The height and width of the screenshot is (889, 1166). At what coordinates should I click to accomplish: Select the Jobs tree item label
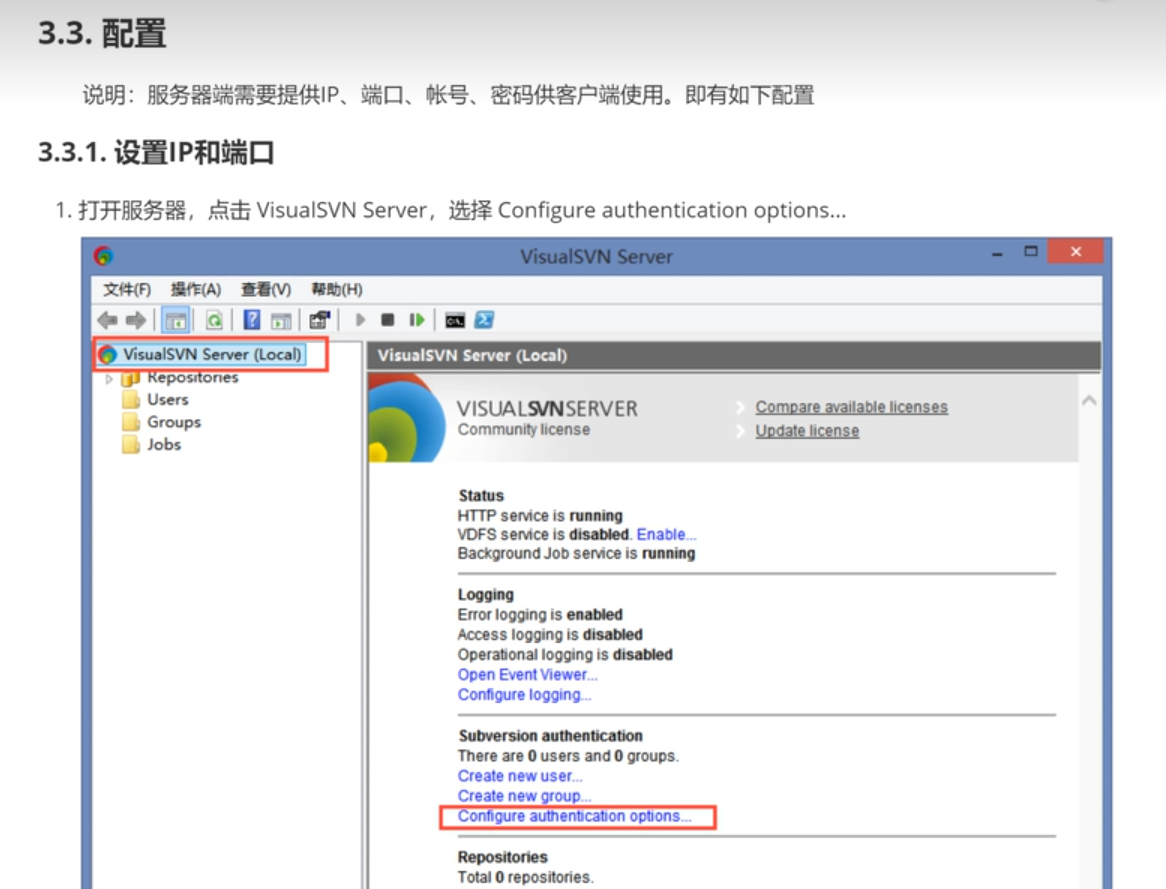(x=164, y=445)
